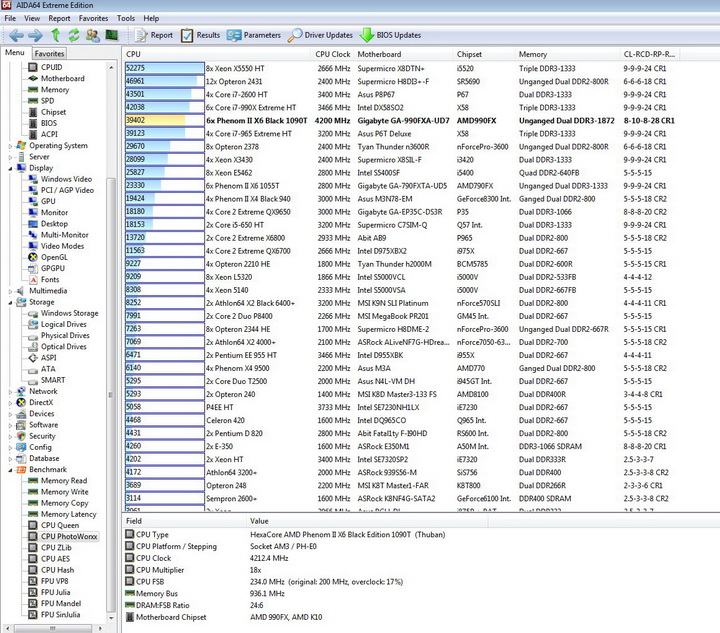Open the Report menu
Screen dimensions: 720x633
click(x=59, y=18)
